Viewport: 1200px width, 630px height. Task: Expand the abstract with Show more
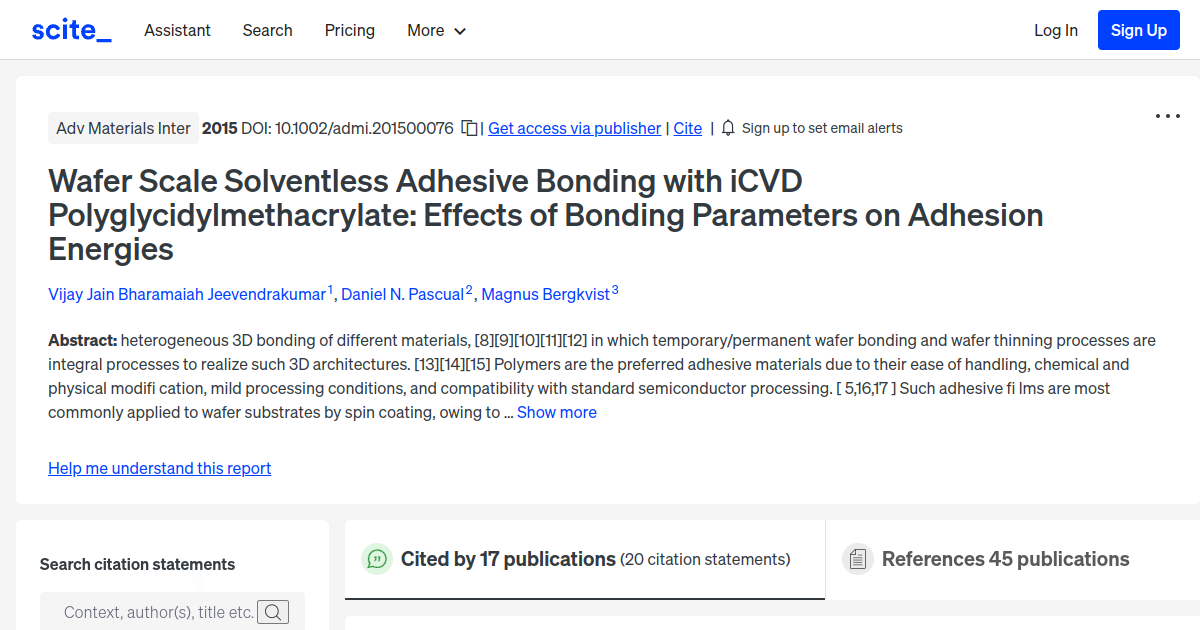[x=557, y=412]
